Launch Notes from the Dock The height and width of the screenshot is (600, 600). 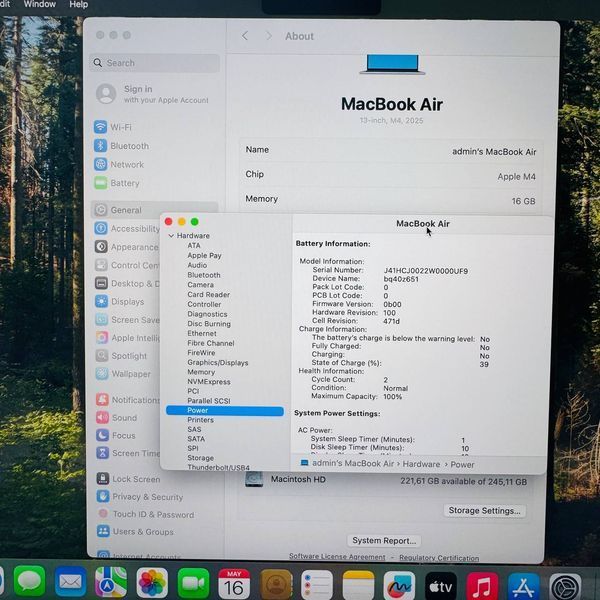pos(358,585)
